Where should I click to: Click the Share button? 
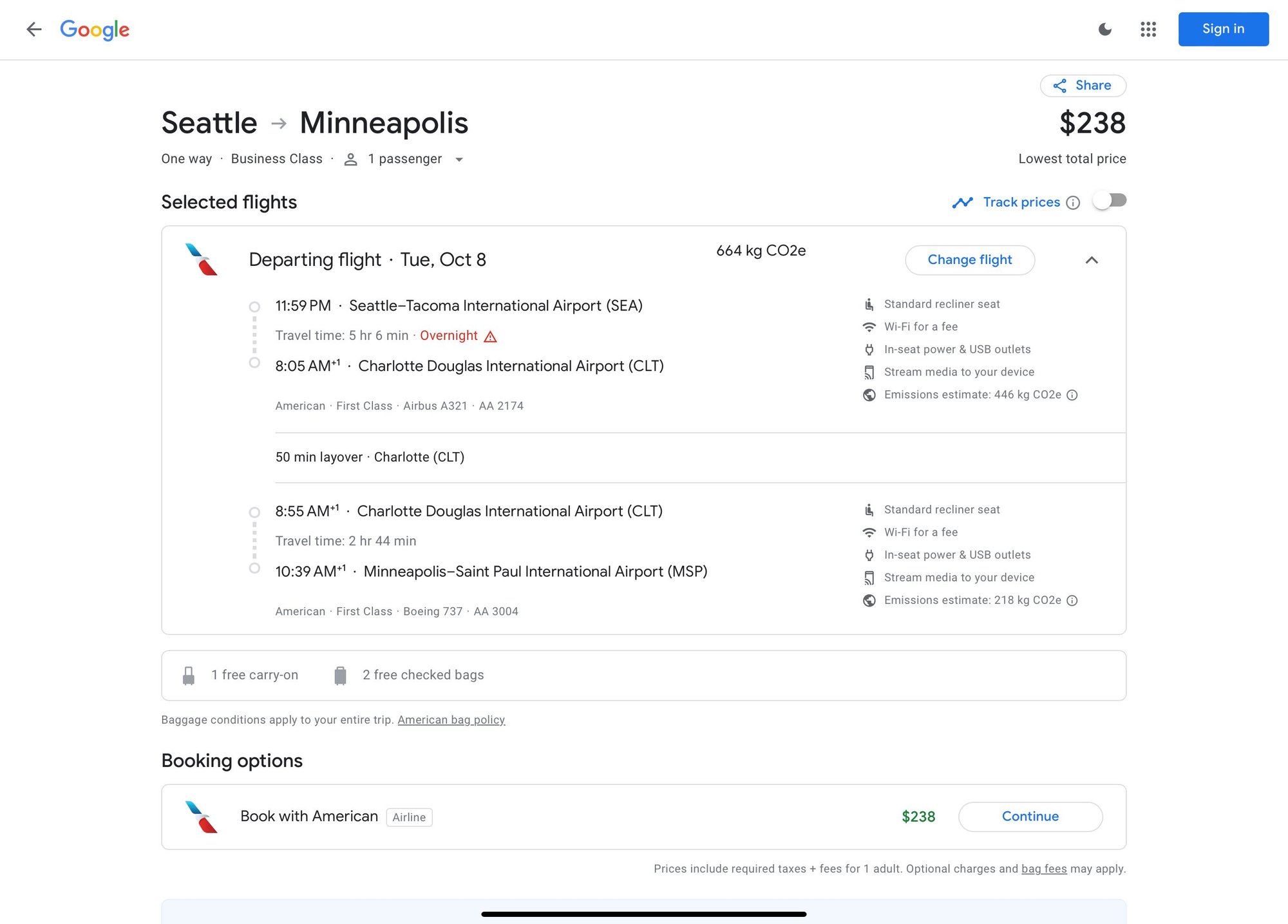coord(1083,85)
